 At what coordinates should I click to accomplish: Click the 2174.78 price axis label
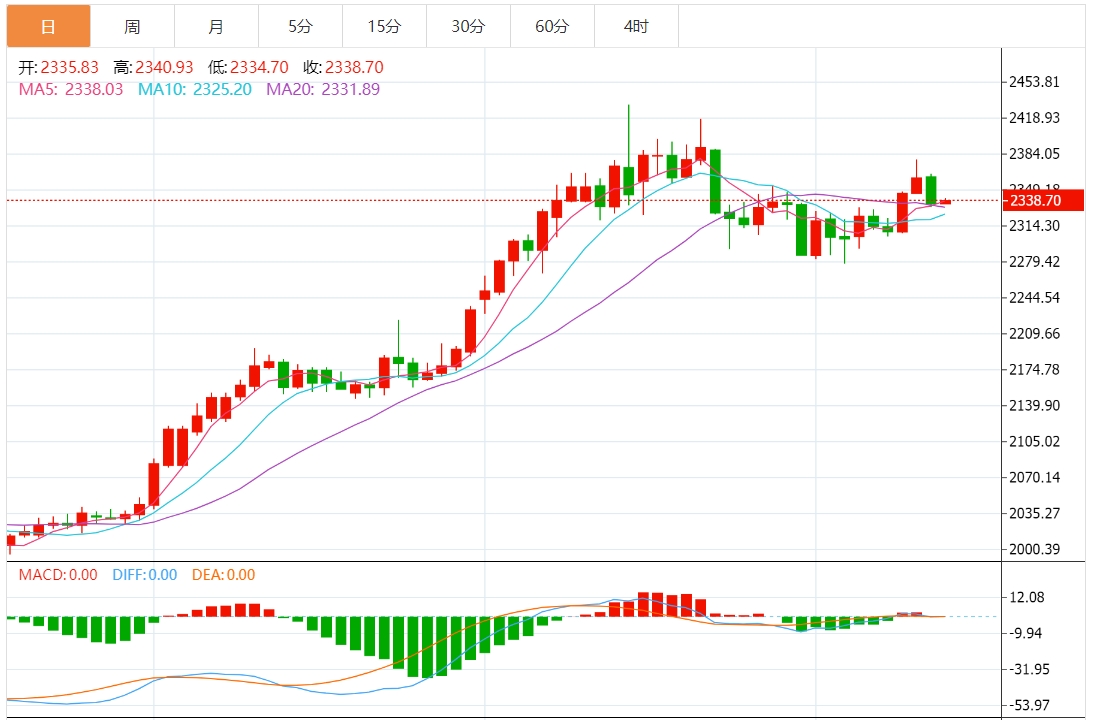(1034, 370)
